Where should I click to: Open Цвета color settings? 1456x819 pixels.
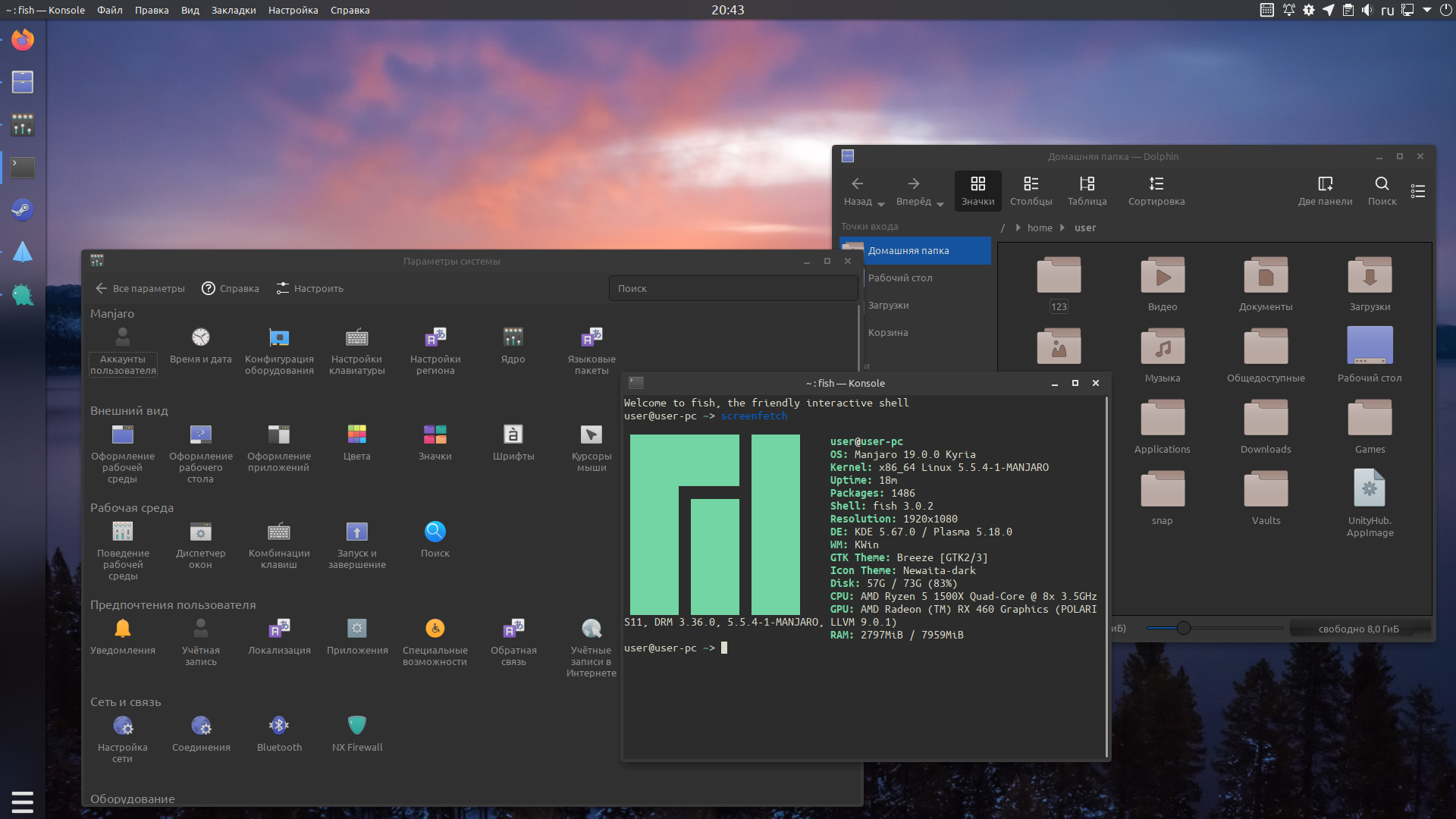357,442
